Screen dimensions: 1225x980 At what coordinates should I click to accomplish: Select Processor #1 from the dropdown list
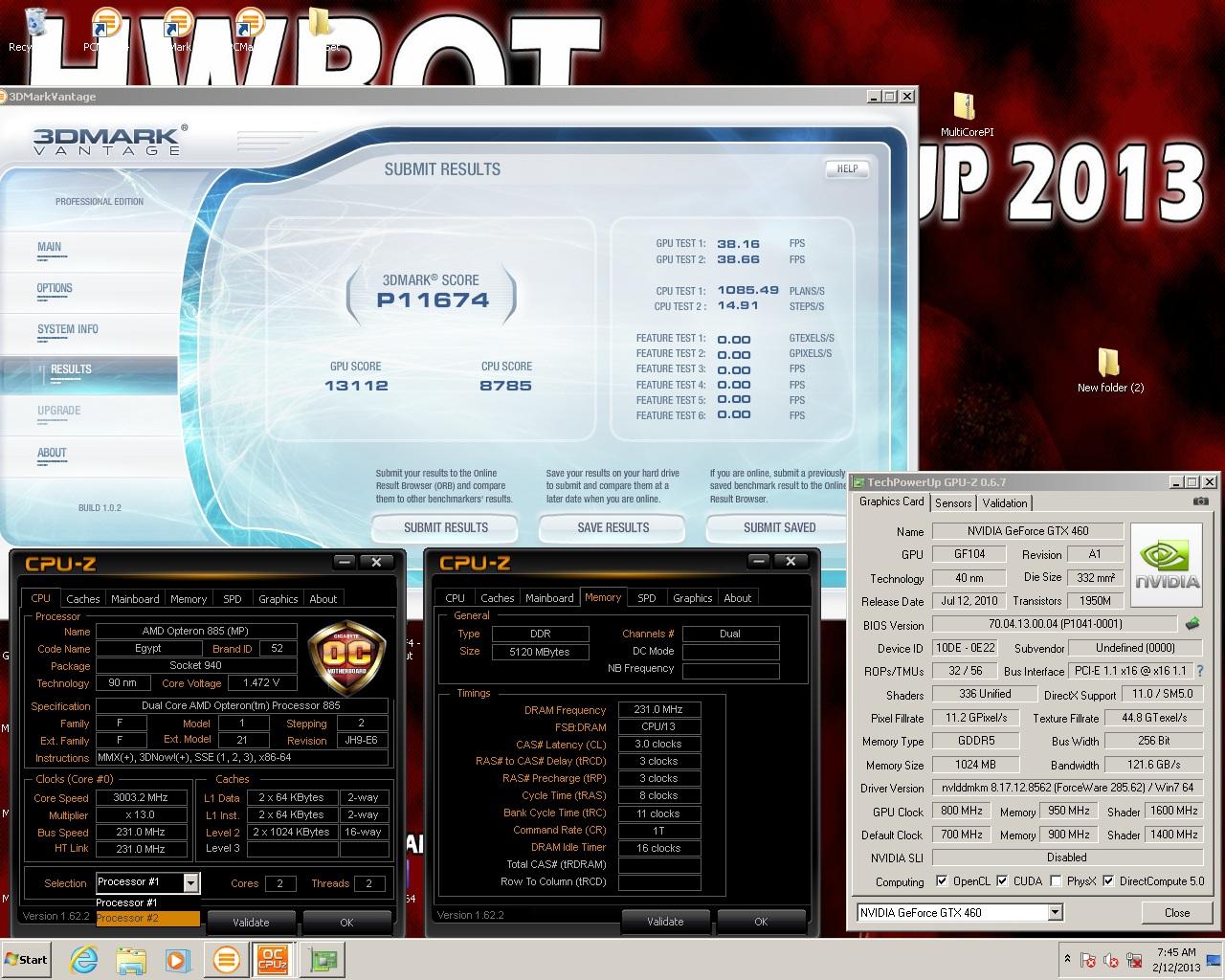148,902
